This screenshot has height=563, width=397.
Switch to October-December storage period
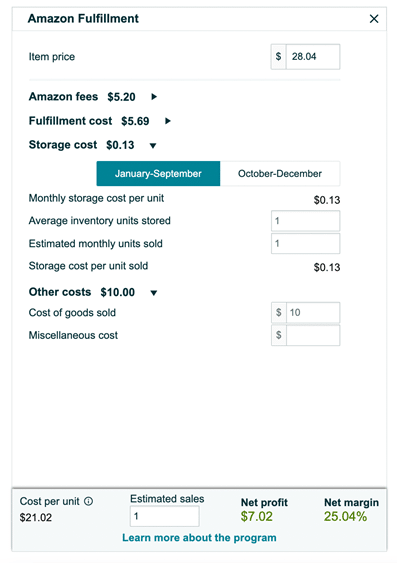[x=280, y=173]
